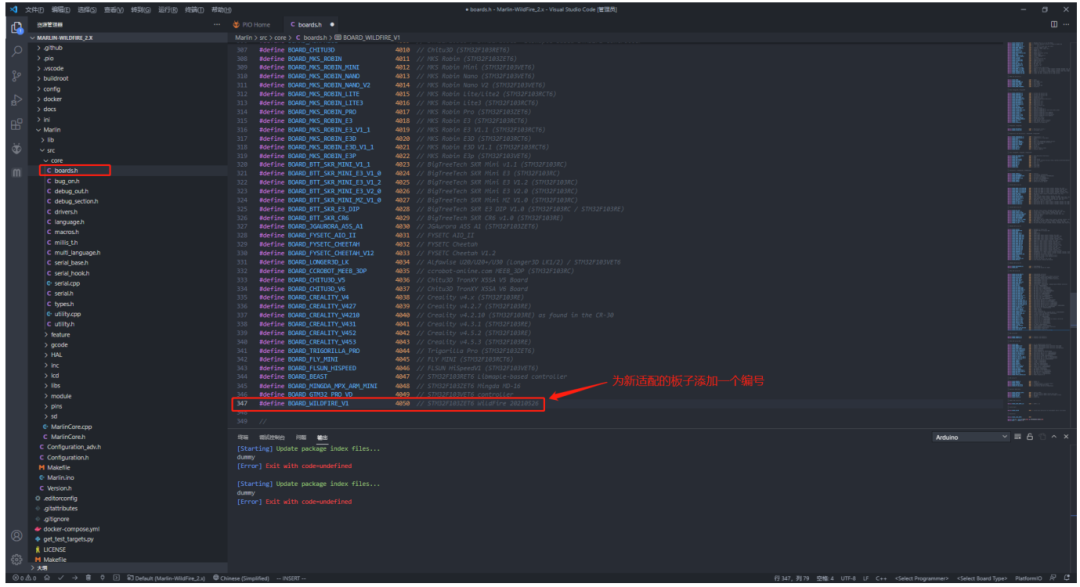Open the Help menu
Image resolution: width=1080 pixels, height=587 pixels.
[x=221, y=10]
